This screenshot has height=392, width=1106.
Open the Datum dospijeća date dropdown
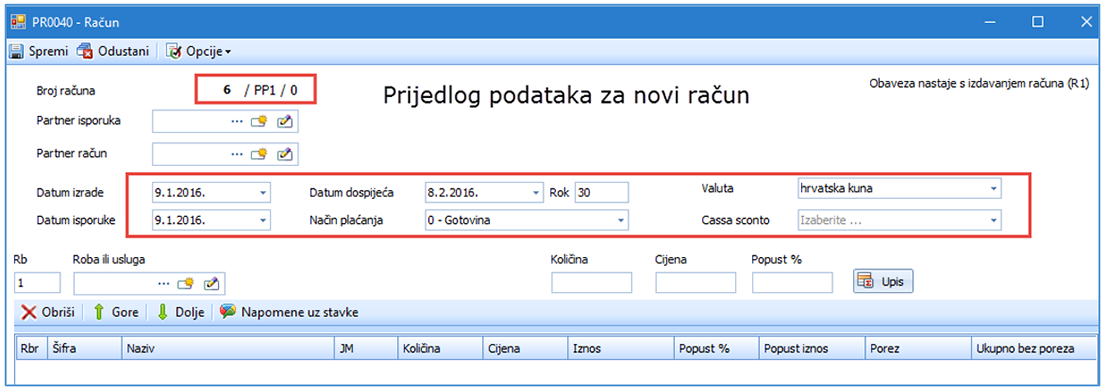click(x=535, y=192)
